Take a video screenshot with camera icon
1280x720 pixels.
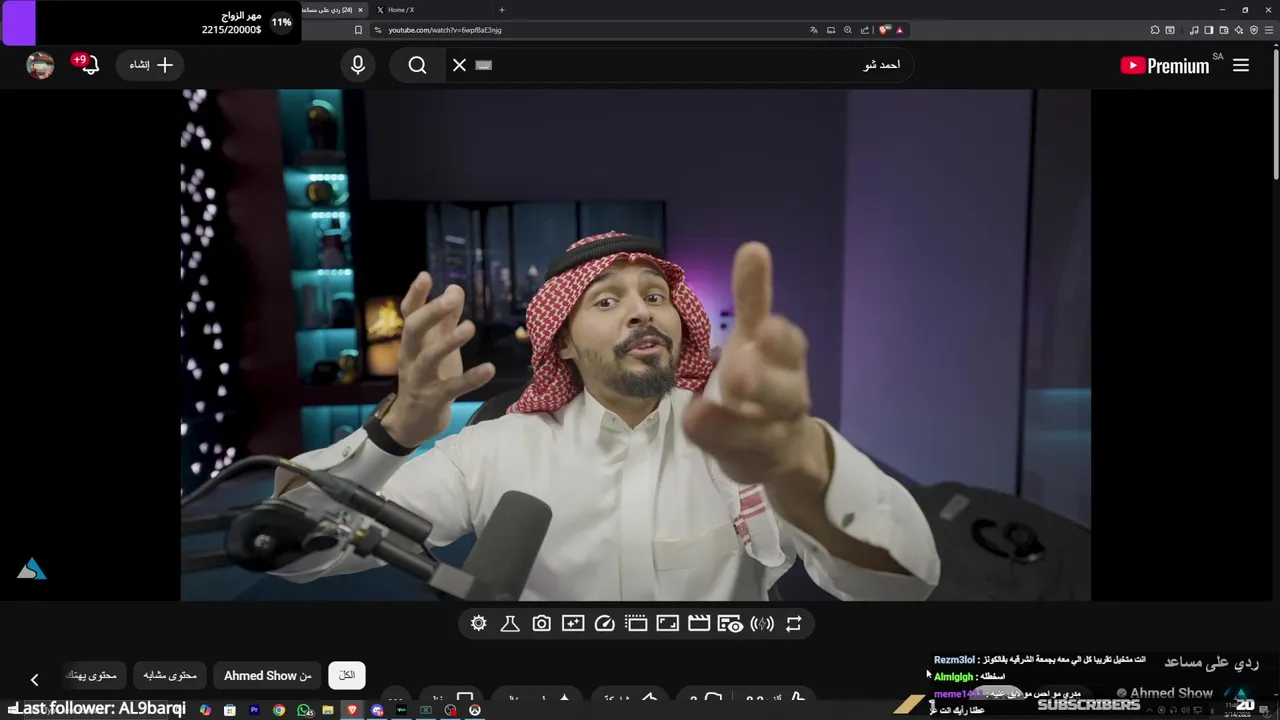(541, 624)
